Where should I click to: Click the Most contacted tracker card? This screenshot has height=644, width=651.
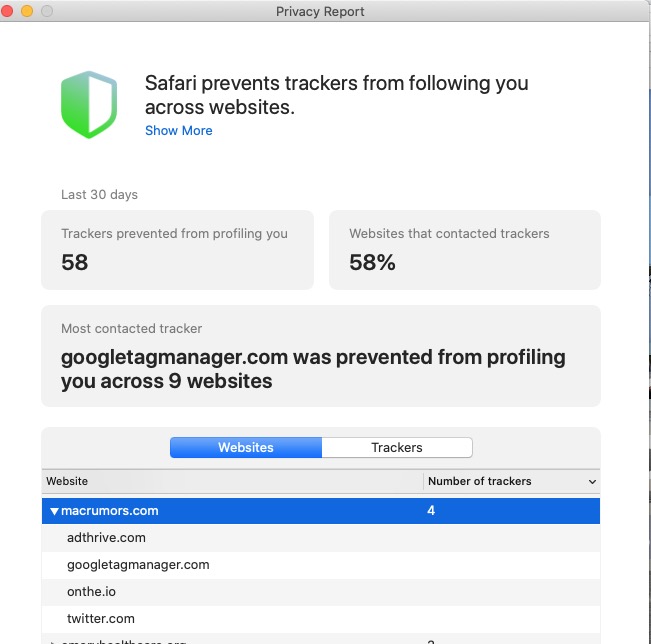[321, 356]
